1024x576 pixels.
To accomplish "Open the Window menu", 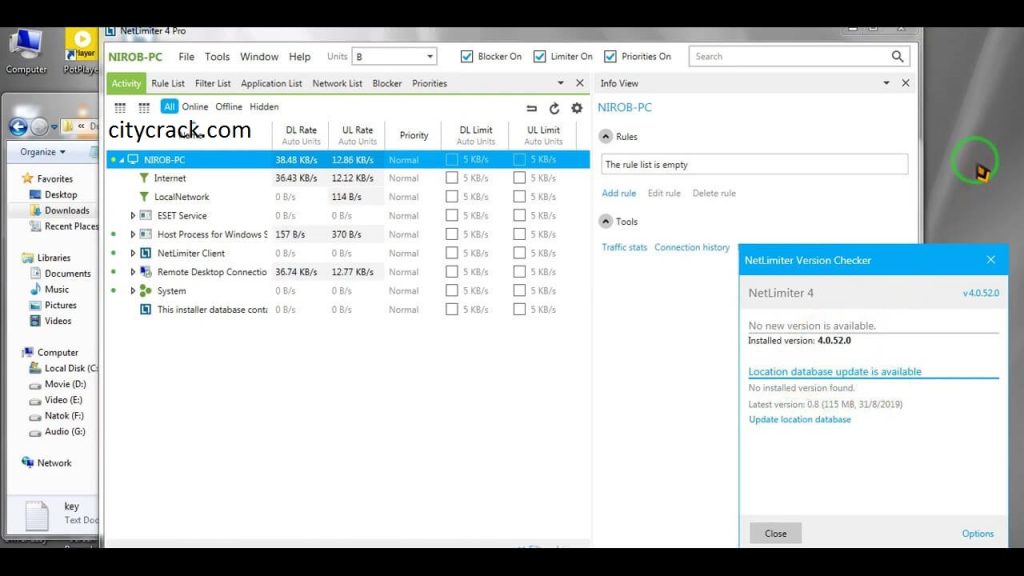I will (x=259, y=57).
